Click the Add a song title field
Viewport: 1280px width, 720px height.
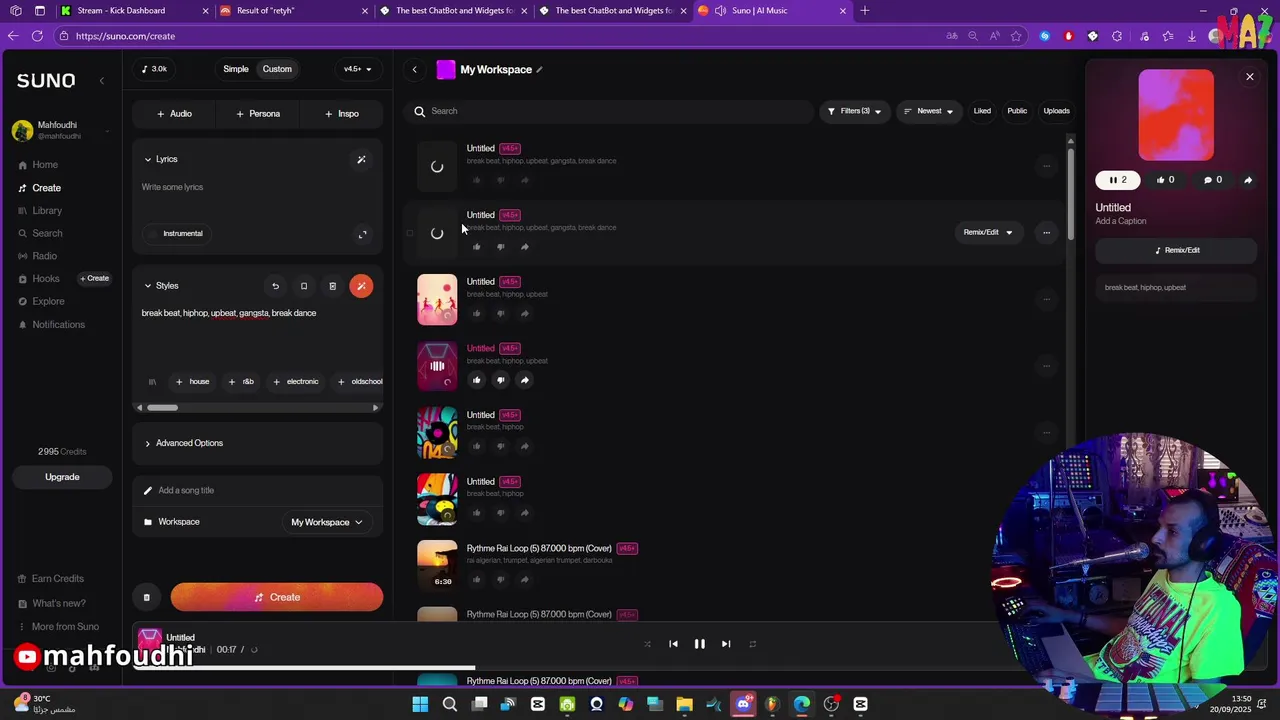[257, 491]
